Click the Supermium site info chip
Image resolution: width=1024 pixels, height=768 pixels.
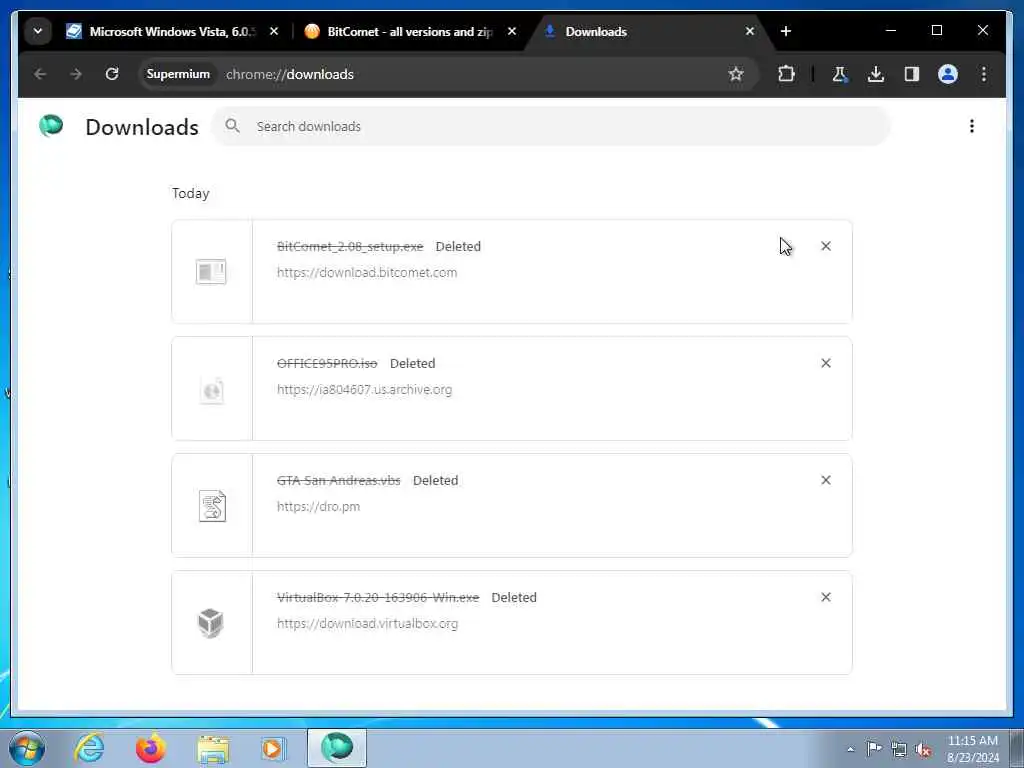(178, 74)
